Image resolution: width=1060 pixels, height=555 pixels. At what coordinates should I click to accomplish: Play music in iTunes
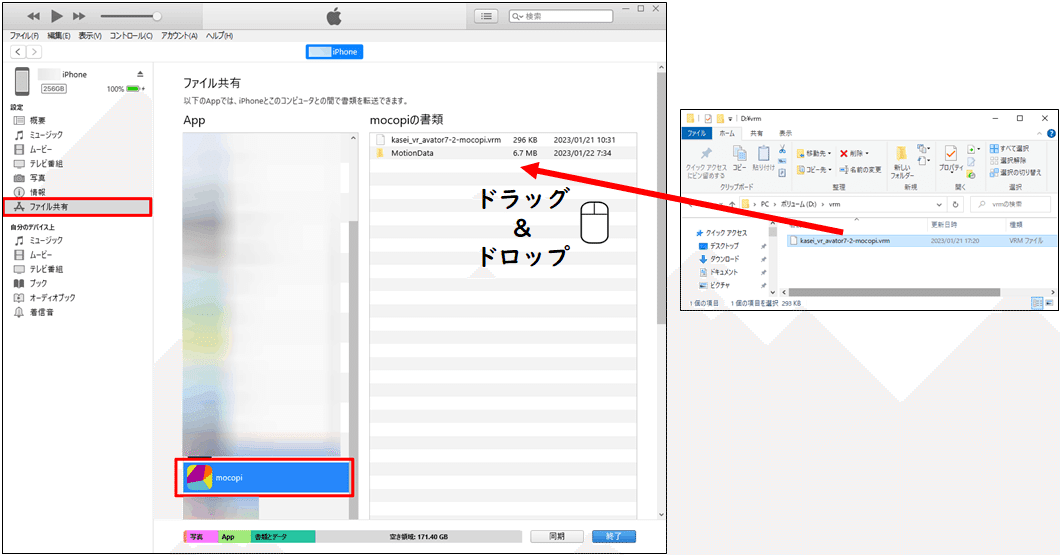[57, 16]
